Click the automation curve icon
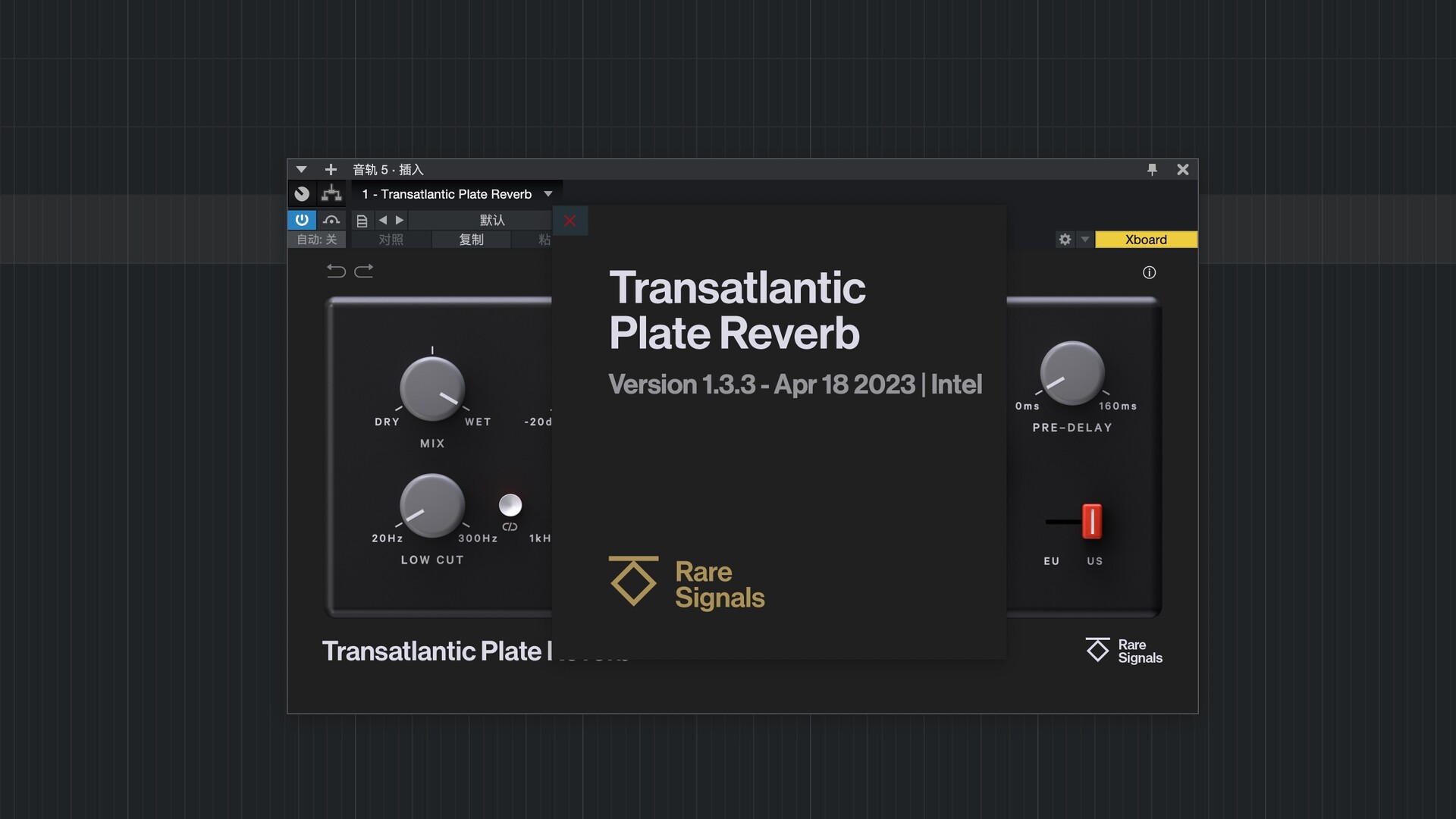The image size is (1456, 819). click(331, 220)
